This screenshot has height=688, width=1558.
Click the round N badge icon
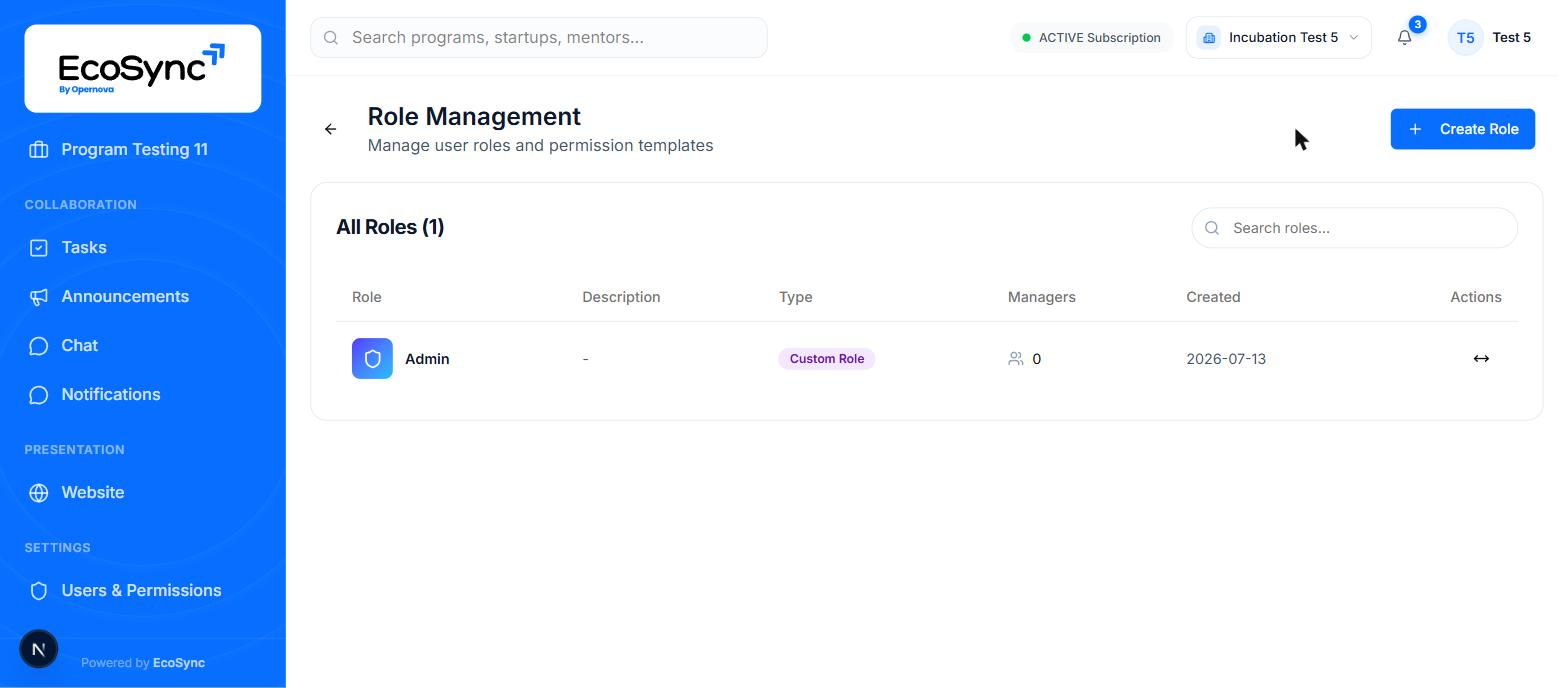pos(39,649)
